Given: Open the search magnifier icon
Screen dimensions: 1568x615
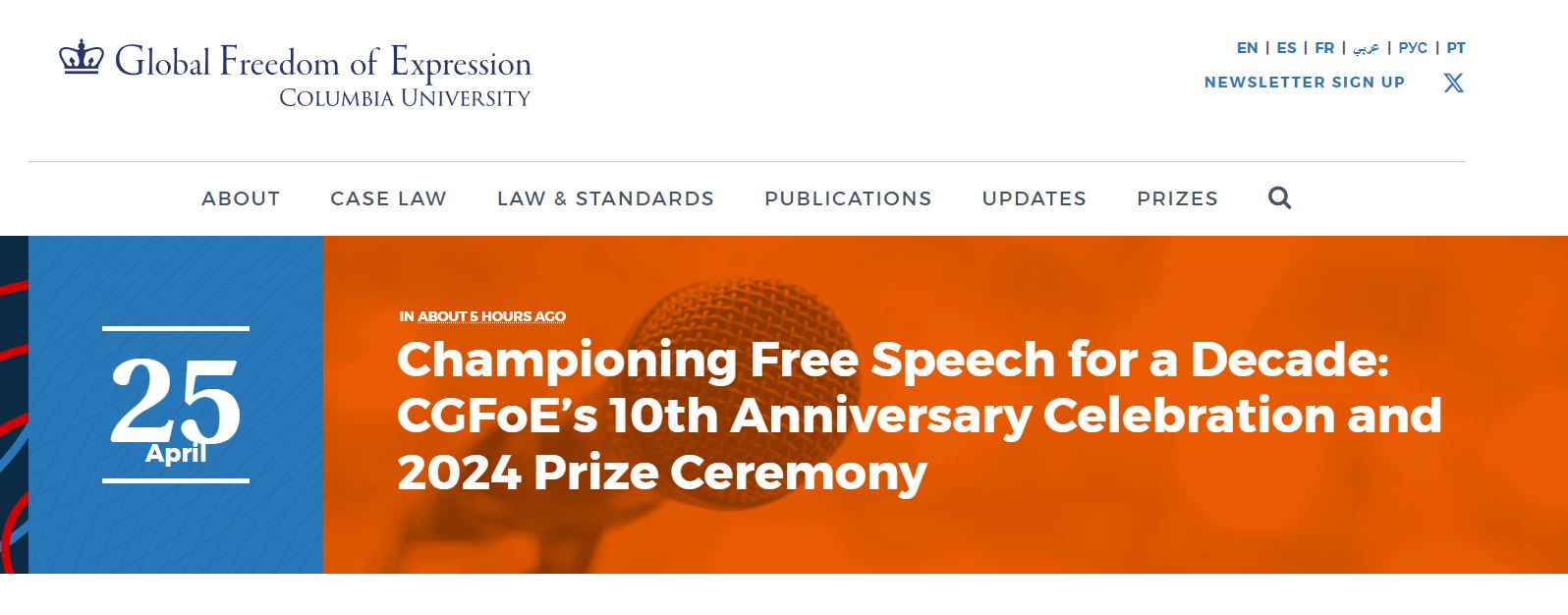Looking at the screenshot, I should coord(1279,198).
